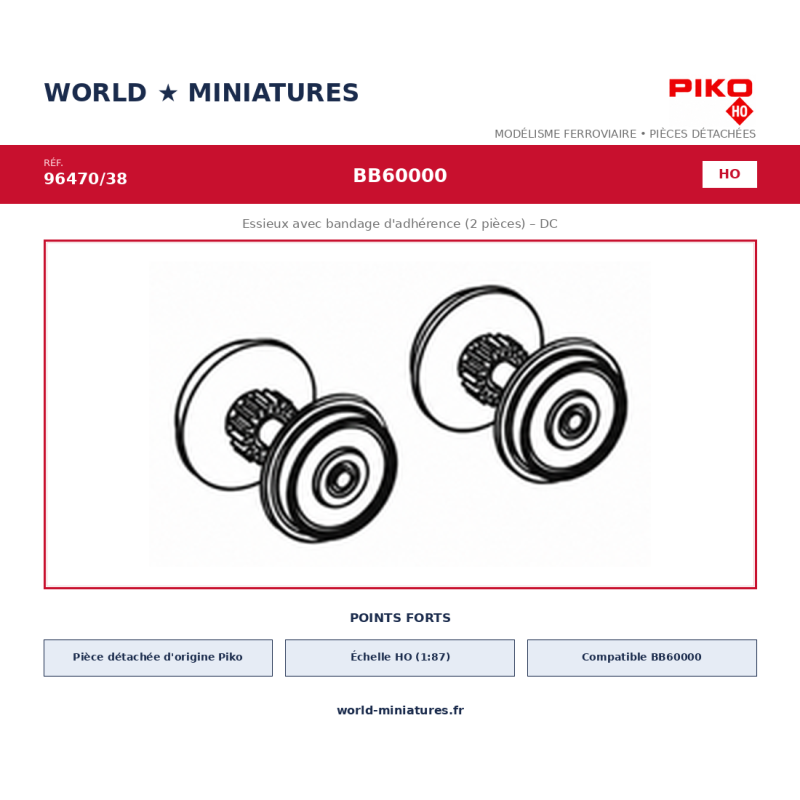800x800 pixels.
Task: Click the 'Essieux avec bandage d'adhérence' description line
Action: 399,223
